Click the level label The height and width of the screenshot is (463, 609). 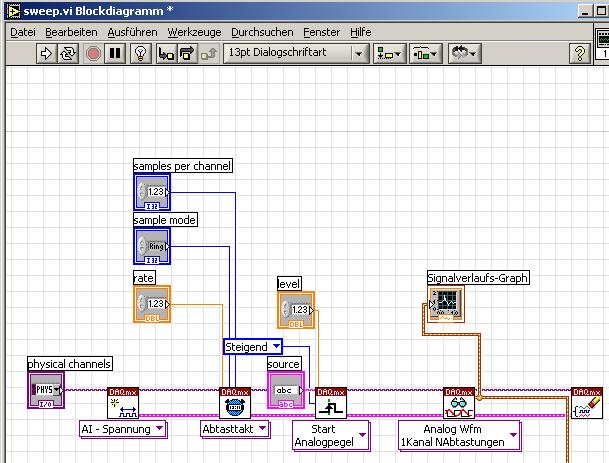tap(289, 284)
